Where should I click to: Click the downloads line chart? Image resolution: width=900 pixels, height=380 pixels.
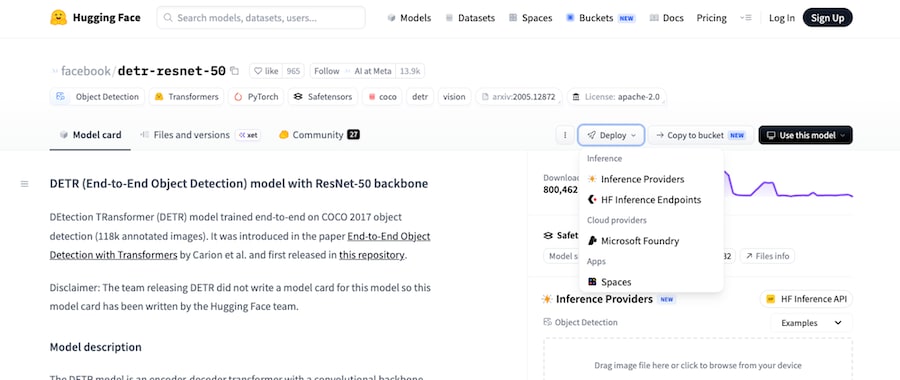click(788, 185)
